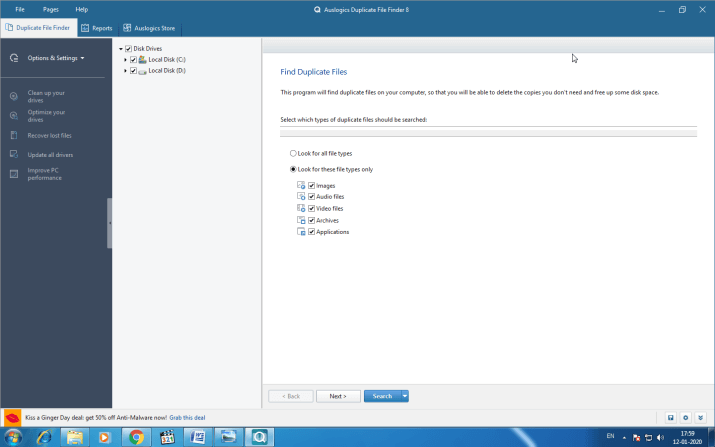The width and height of the screenshot is (715, 447).
Task: Uncheck the Disk Drives checkbox
Action: click(x=129, y=48)
